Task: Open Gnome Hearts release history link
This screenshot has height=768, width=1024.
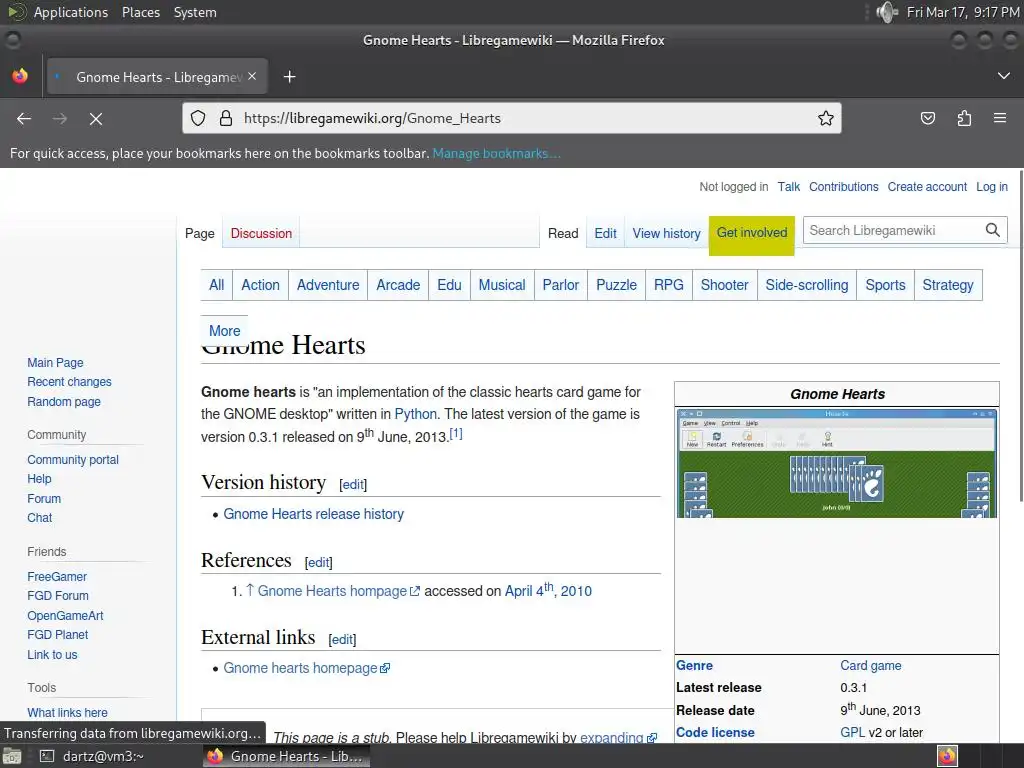Action: point(313,514)
